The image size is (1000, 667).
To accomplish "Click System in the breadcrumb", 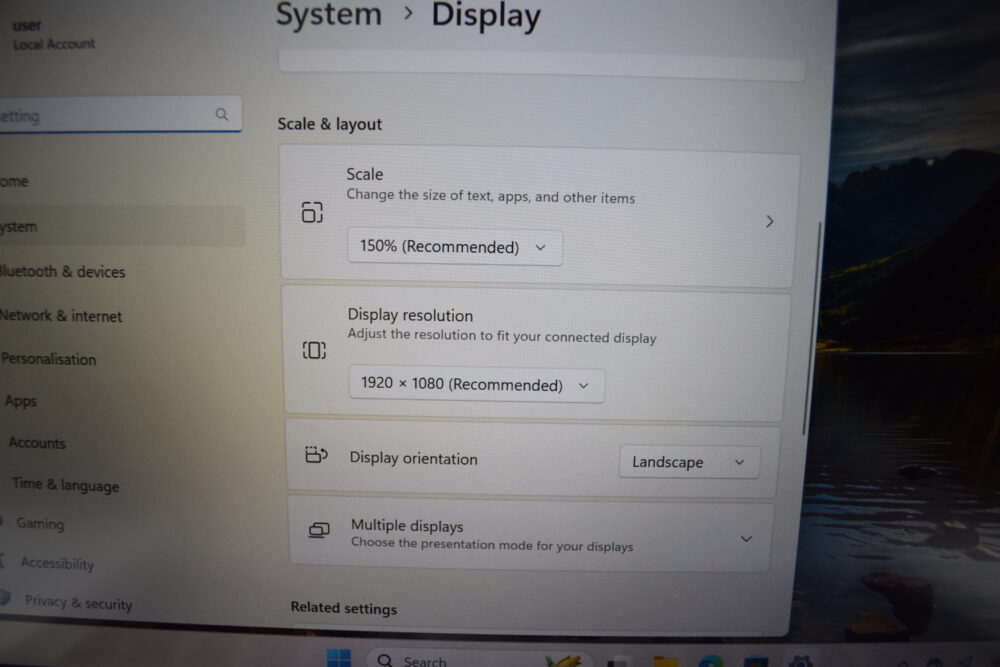I will click(x=328, y=14).
